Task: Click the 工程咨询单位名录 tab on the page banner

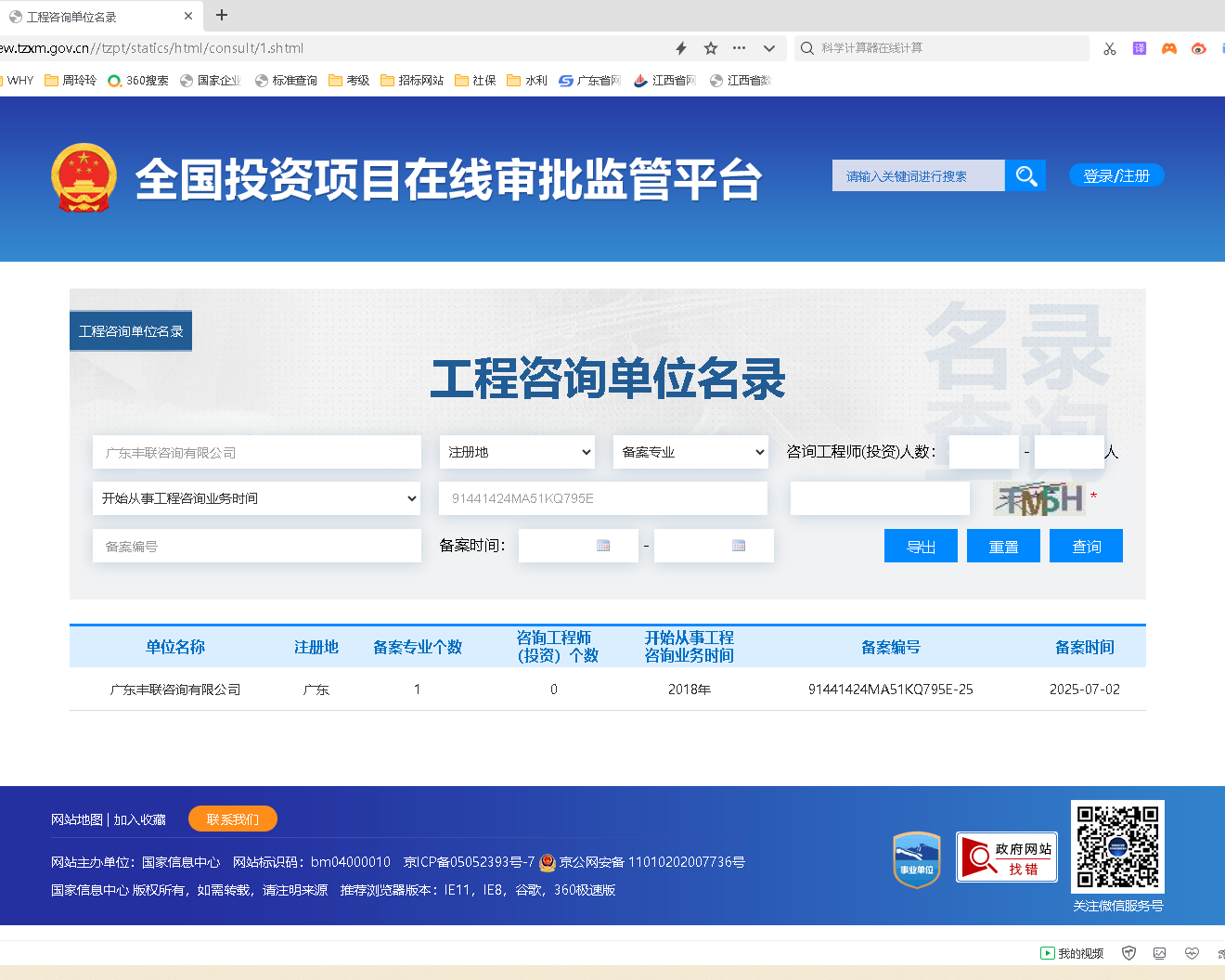Action: point(130,330)
